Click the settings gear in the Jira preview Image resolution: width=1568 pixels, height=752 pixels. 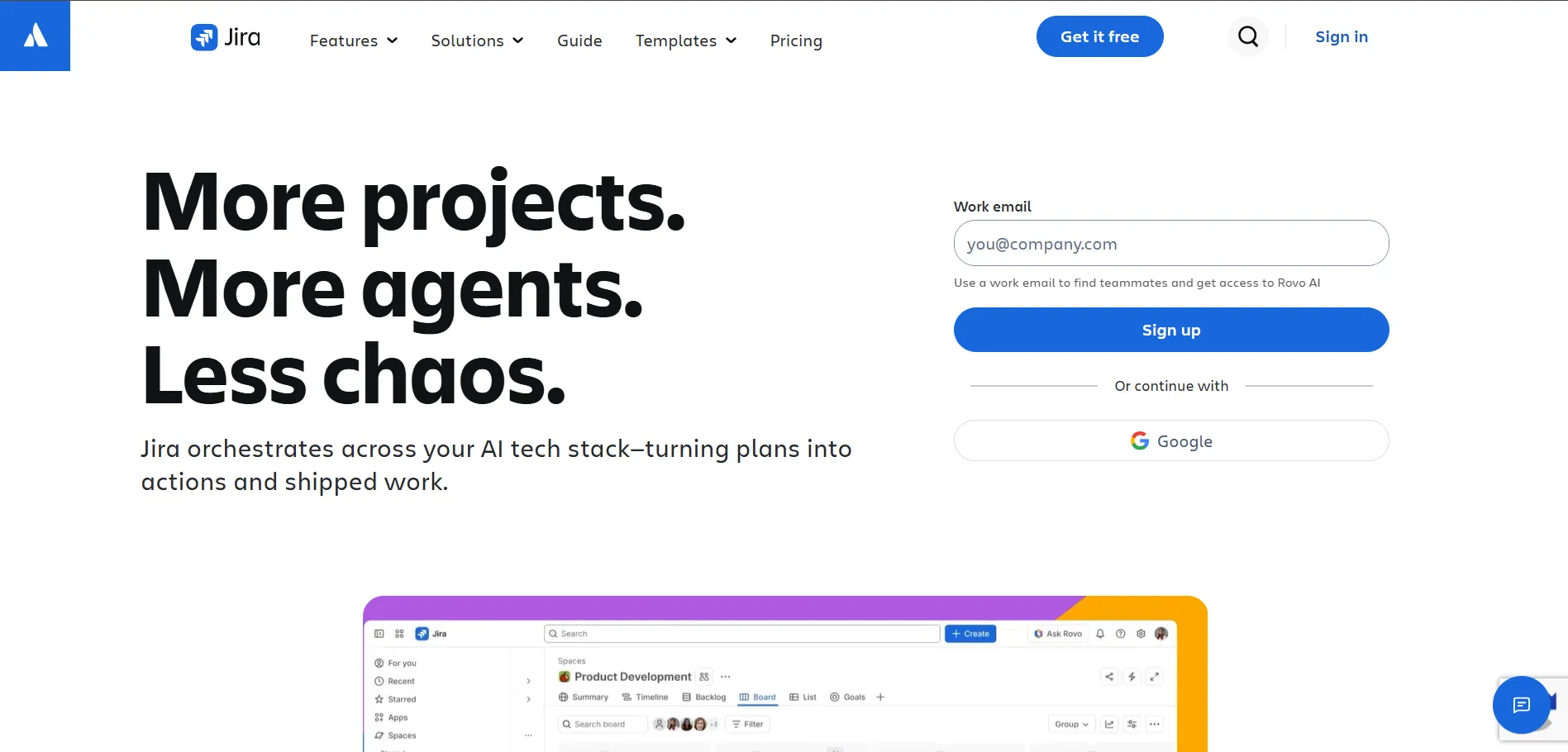(x=1141, y=634)
